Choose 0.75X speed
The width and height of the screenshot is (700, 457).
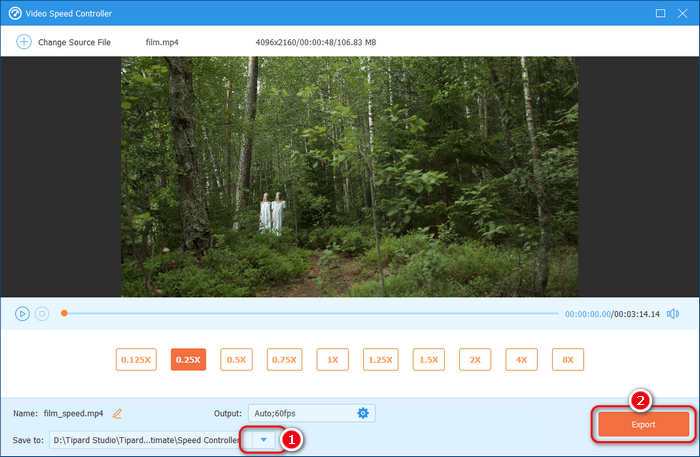[285, 360]
